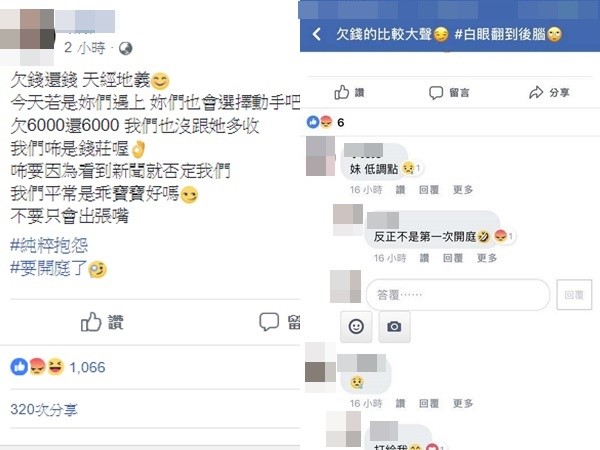Expand 更多 under the crying emoji comment
Screen dimensions: 600x450
click(463, 403)
